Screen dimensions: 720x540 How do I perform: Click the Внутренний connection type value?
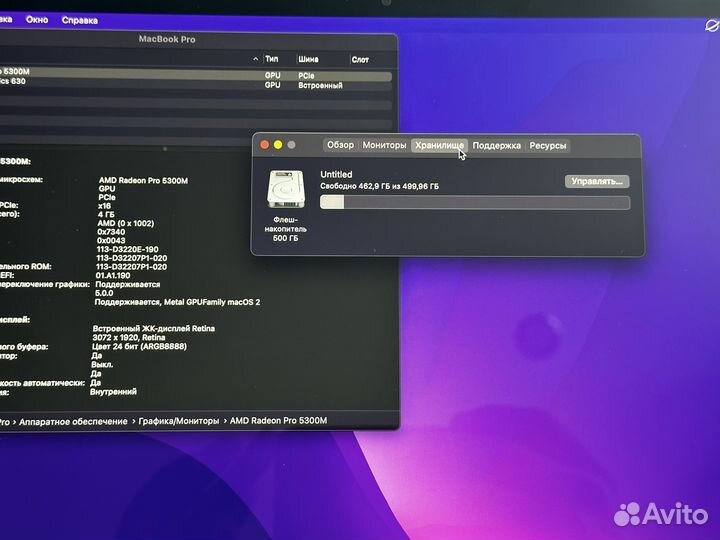(113, 392)
